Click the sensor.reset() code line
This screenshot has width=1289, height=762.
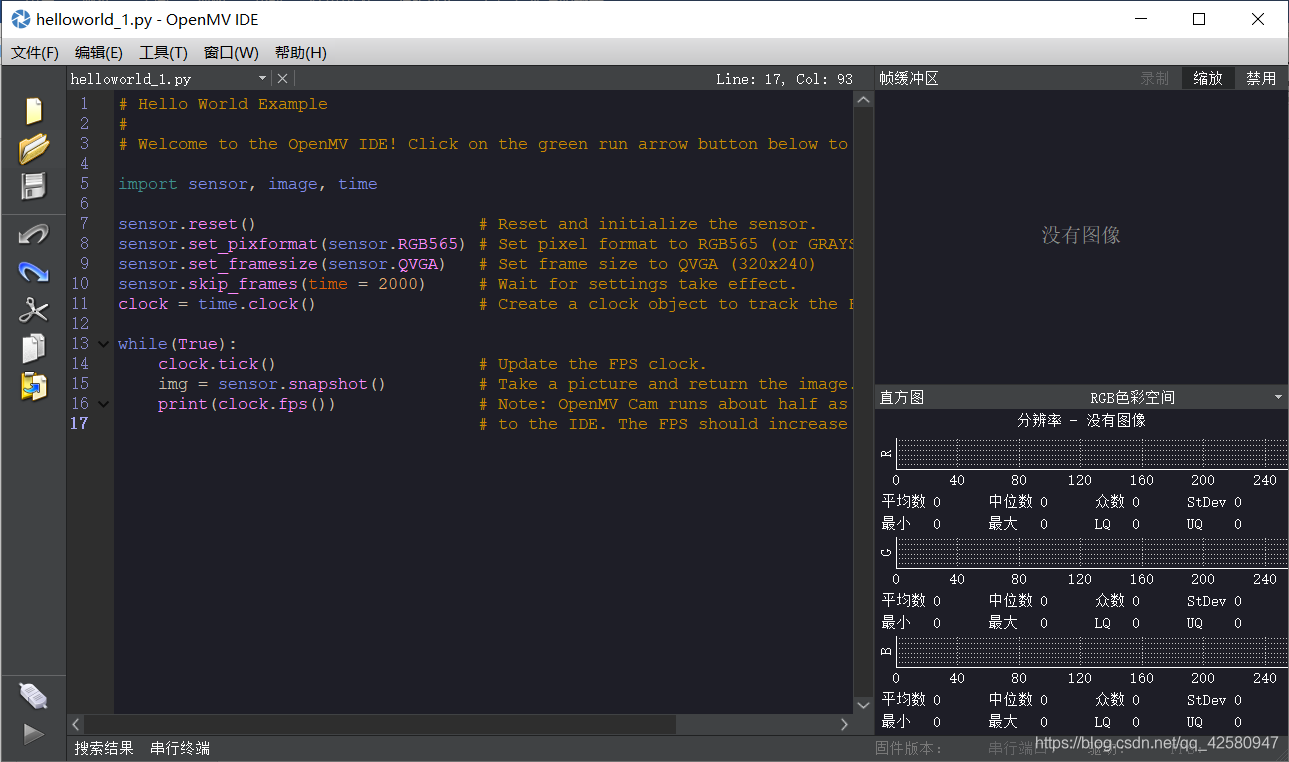(x=187, y=224)
